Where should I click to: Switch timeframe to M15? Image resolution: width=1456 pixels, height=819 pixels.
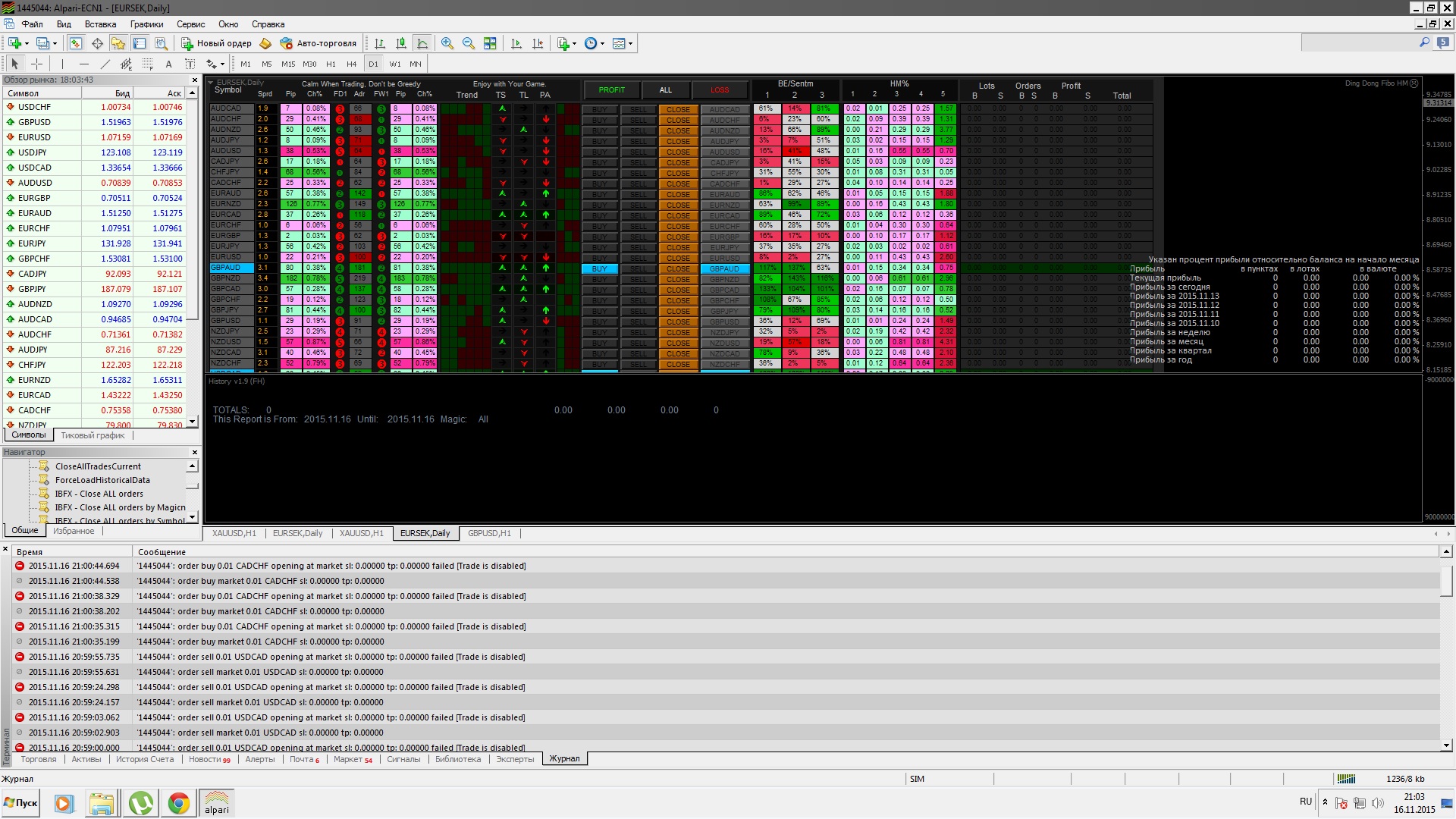(x=288, y=64)
